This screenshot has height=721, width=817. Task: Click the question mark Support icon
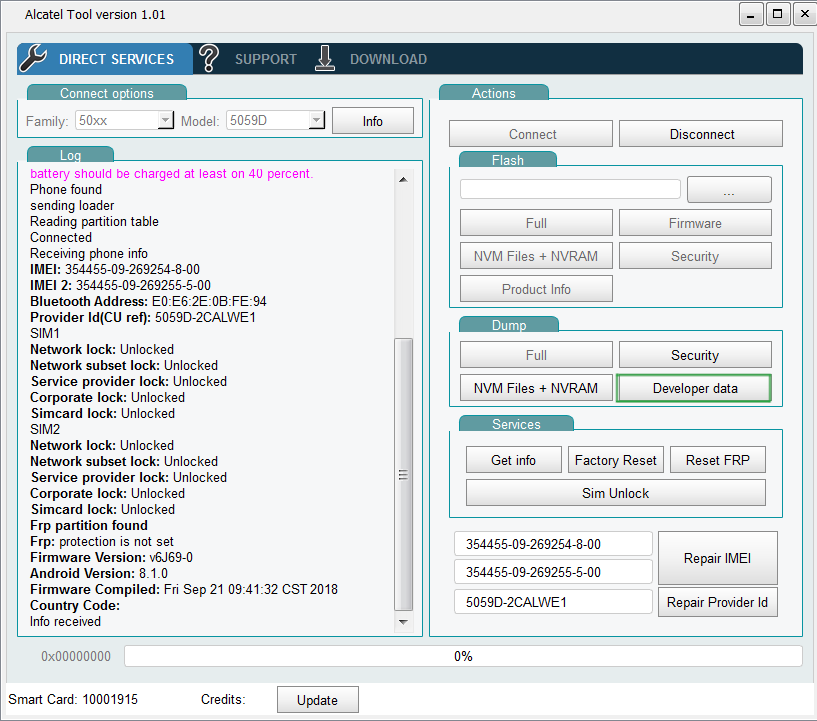coord(209,58)
